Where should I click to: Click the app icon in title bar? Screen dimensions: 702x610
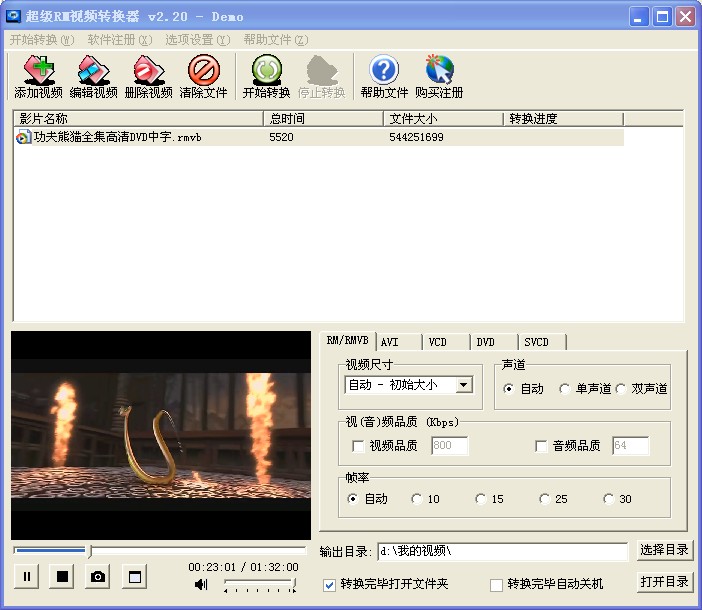[x=13, y=17]
